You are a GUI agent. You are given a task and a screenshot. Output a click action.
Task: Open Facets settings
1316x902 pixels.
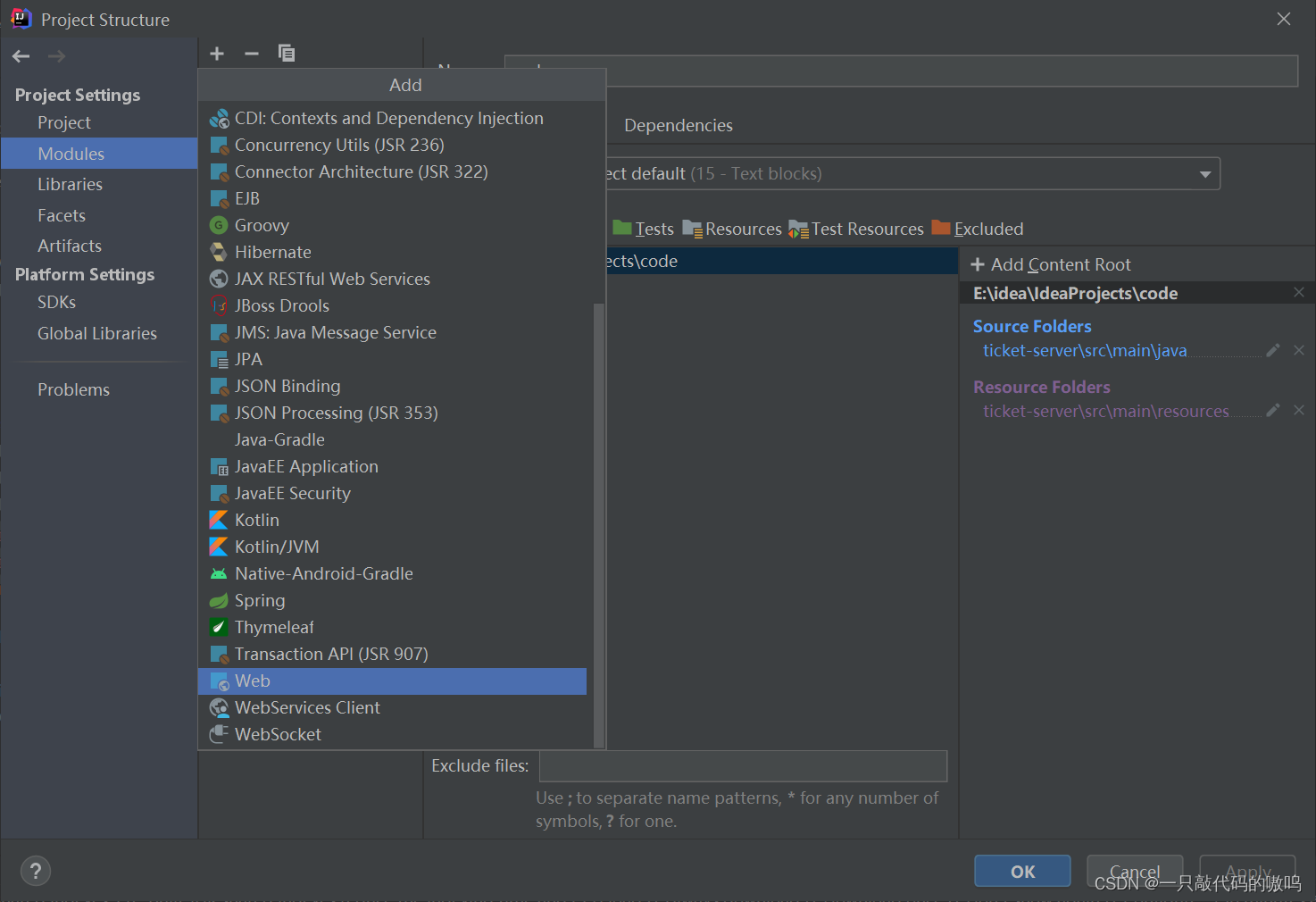[99, 215]
